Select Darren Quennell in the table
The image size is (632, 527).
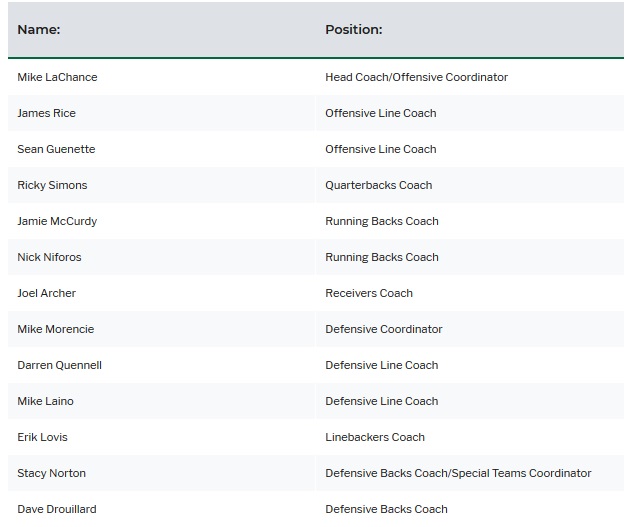click(x=59, y=365)
